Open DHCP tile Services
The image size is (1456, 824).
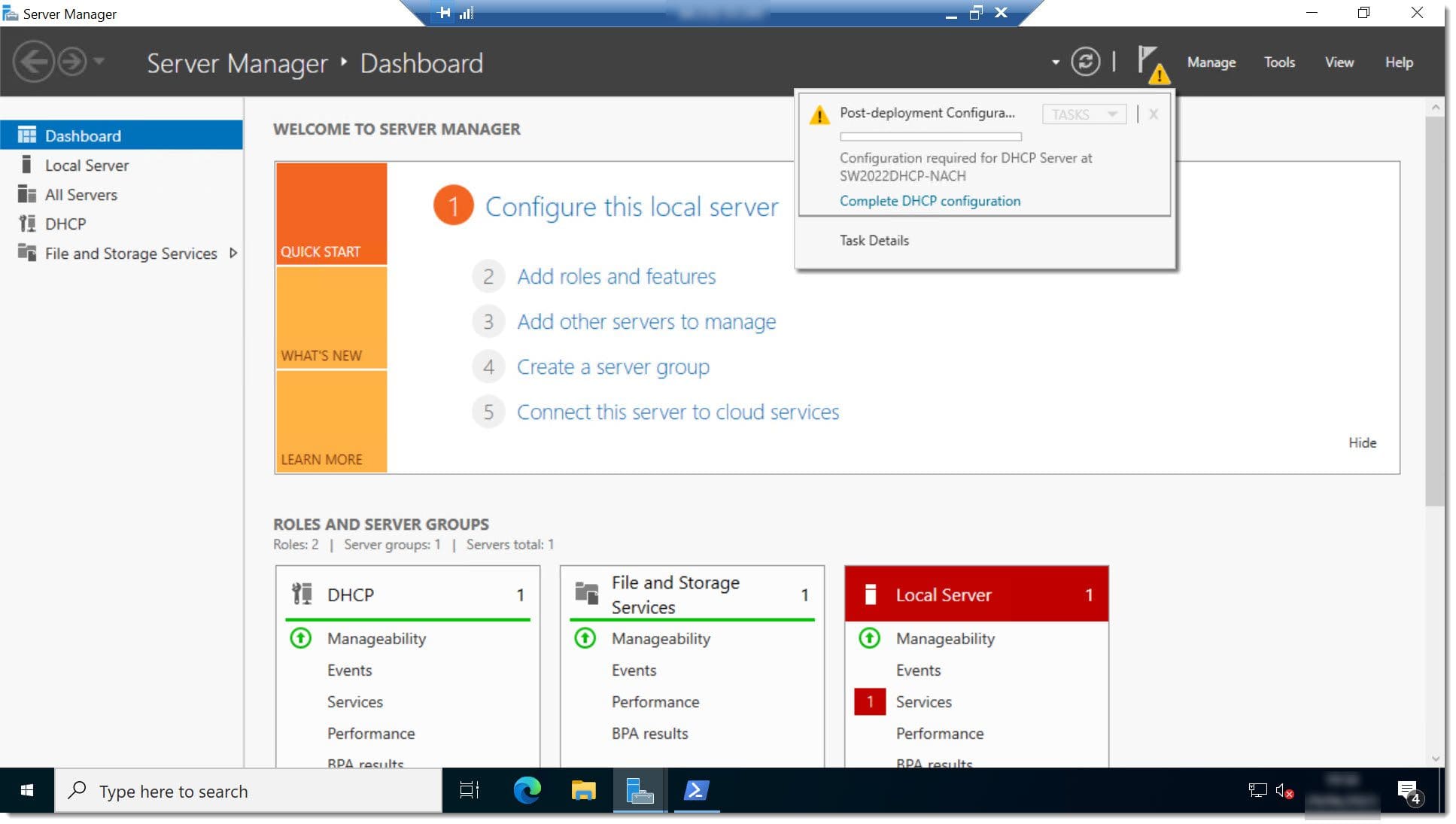[x=354, y=701]
